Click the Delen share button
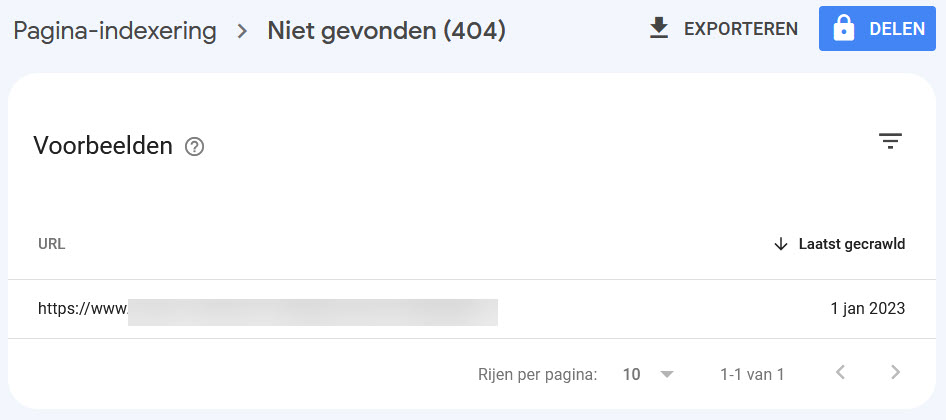 [877, 28]
